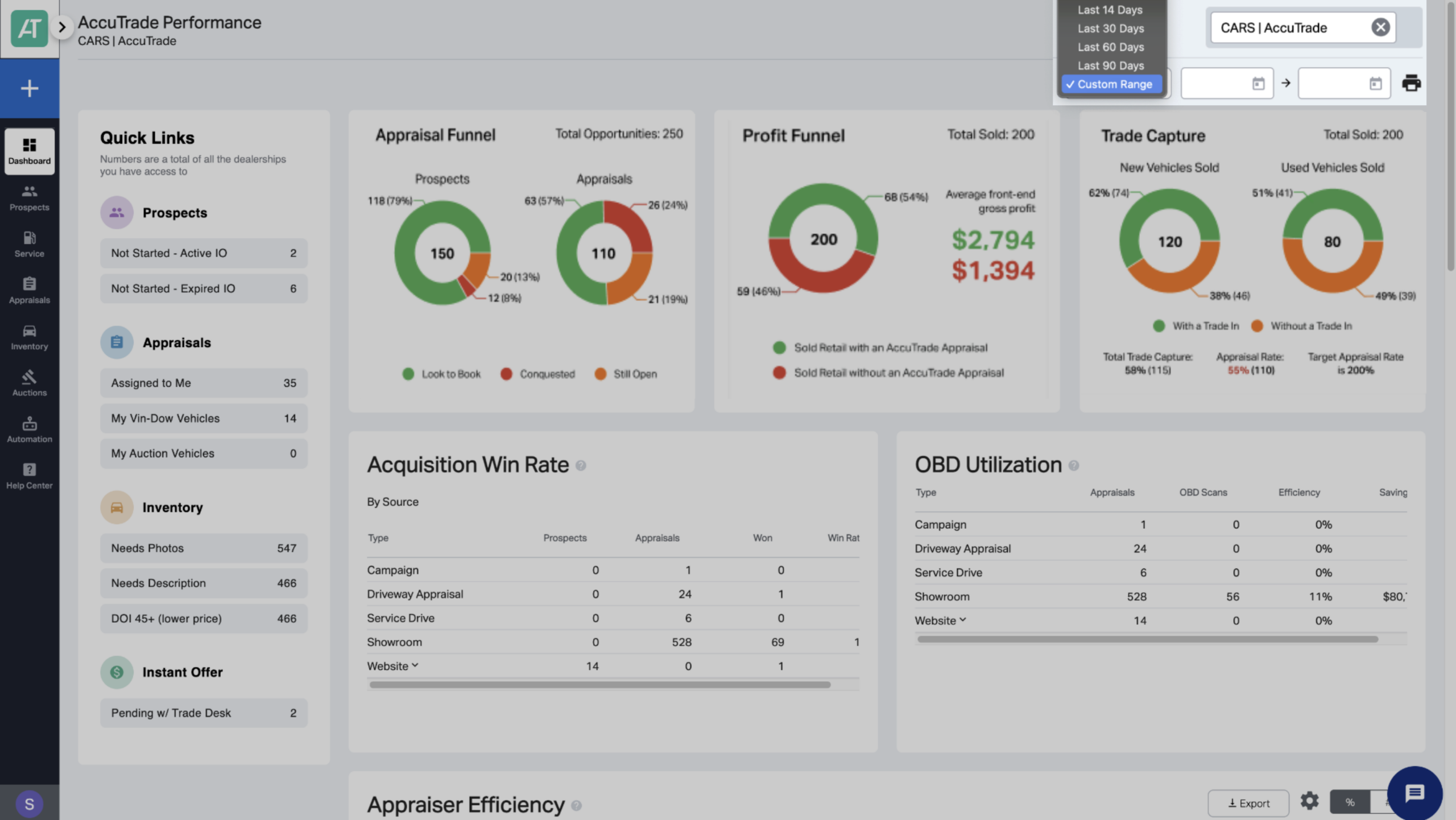Select Last 60 Days option

(x=1110, y=47)
